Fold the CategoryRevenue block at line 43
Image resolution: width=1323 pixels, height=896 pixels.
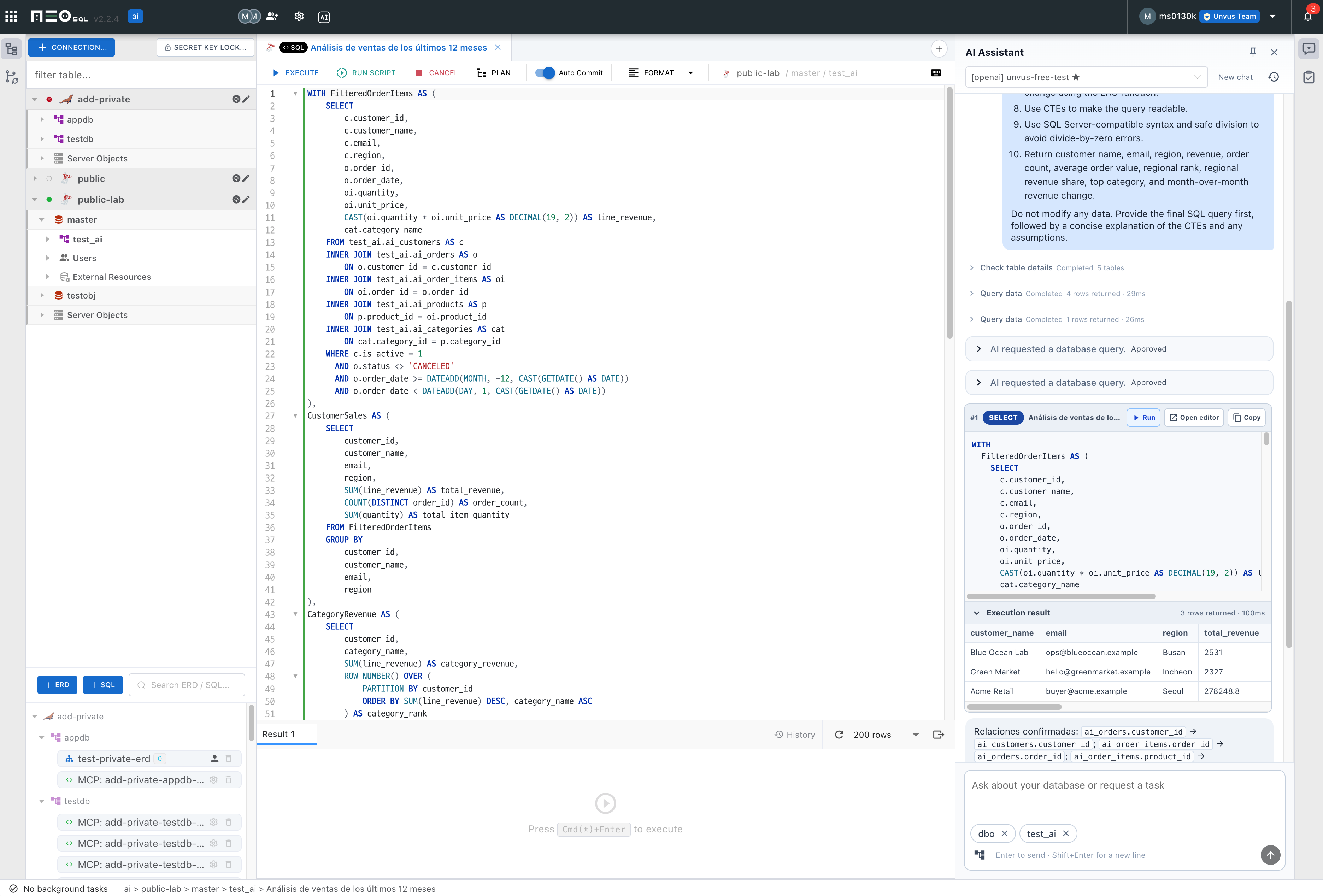click(x=295, y=614)
